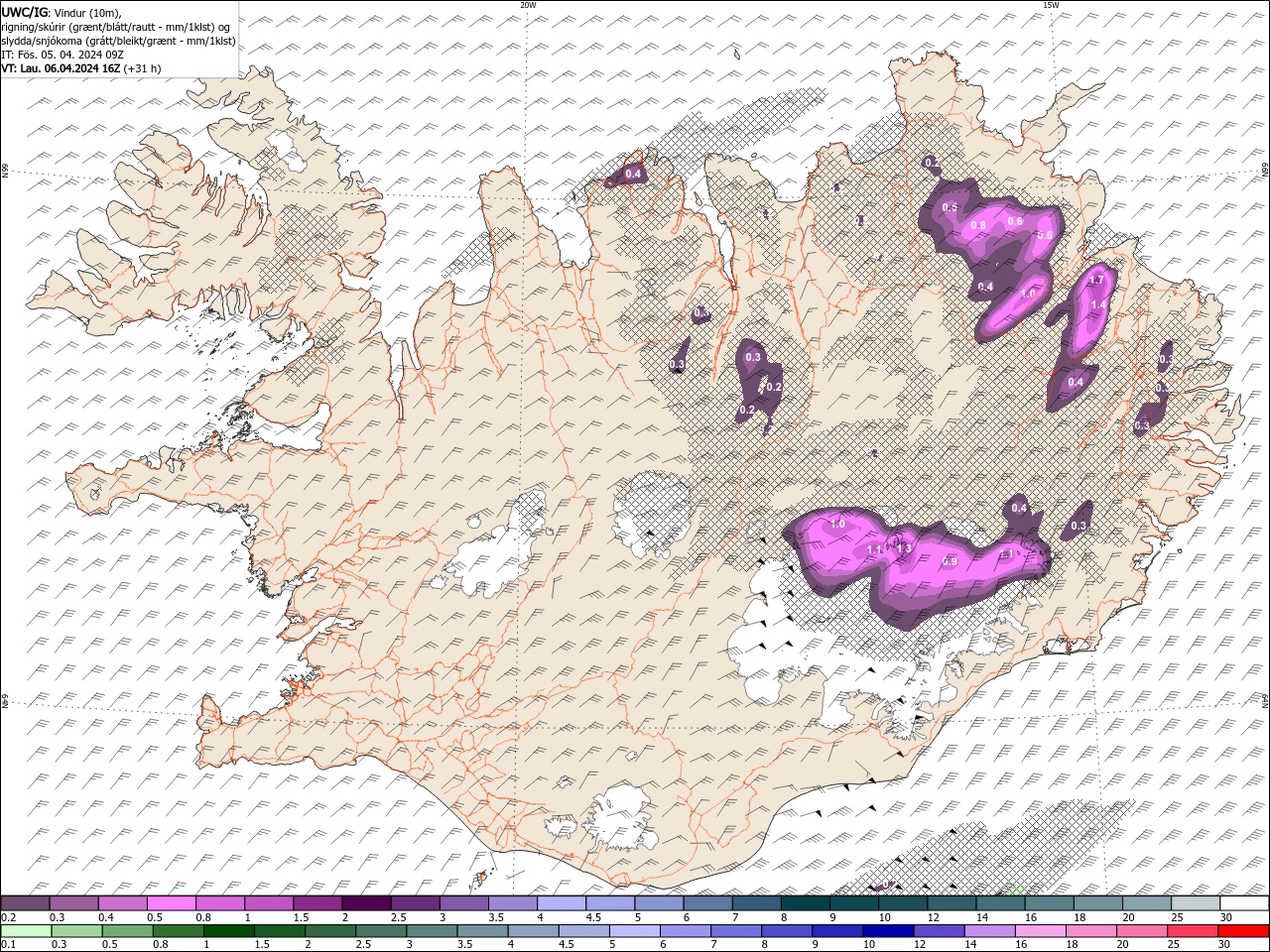Click the 'slydda/snjókoma' legend description line
Image resolution: width=1270 pixels, height=952 pixels.
(119, 40)
